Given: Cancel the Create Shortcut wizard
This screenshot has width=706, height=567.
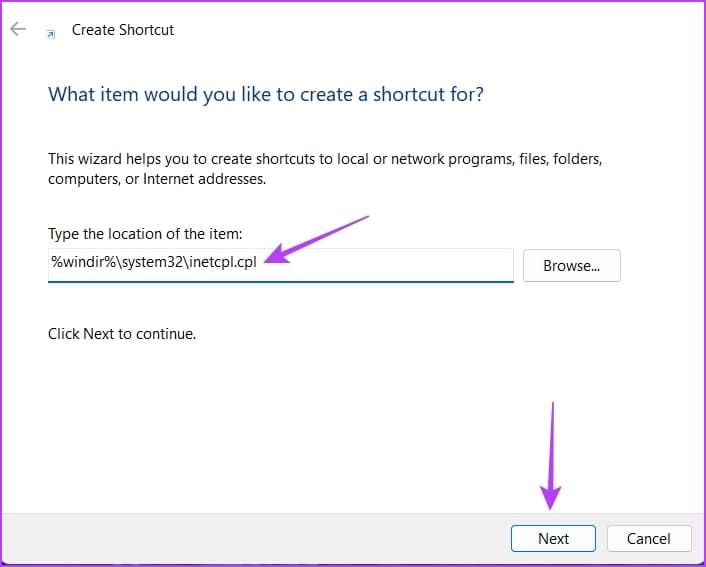Looking at the screenshot, I should tap(649, 538).
